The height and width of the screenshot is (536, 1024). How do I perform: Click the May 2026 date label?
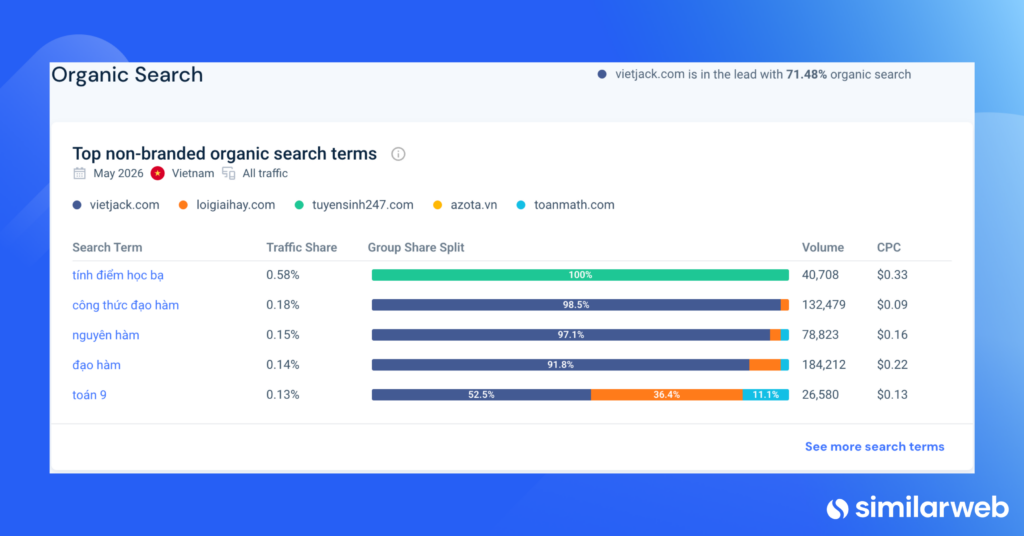[x=118, y=174]
